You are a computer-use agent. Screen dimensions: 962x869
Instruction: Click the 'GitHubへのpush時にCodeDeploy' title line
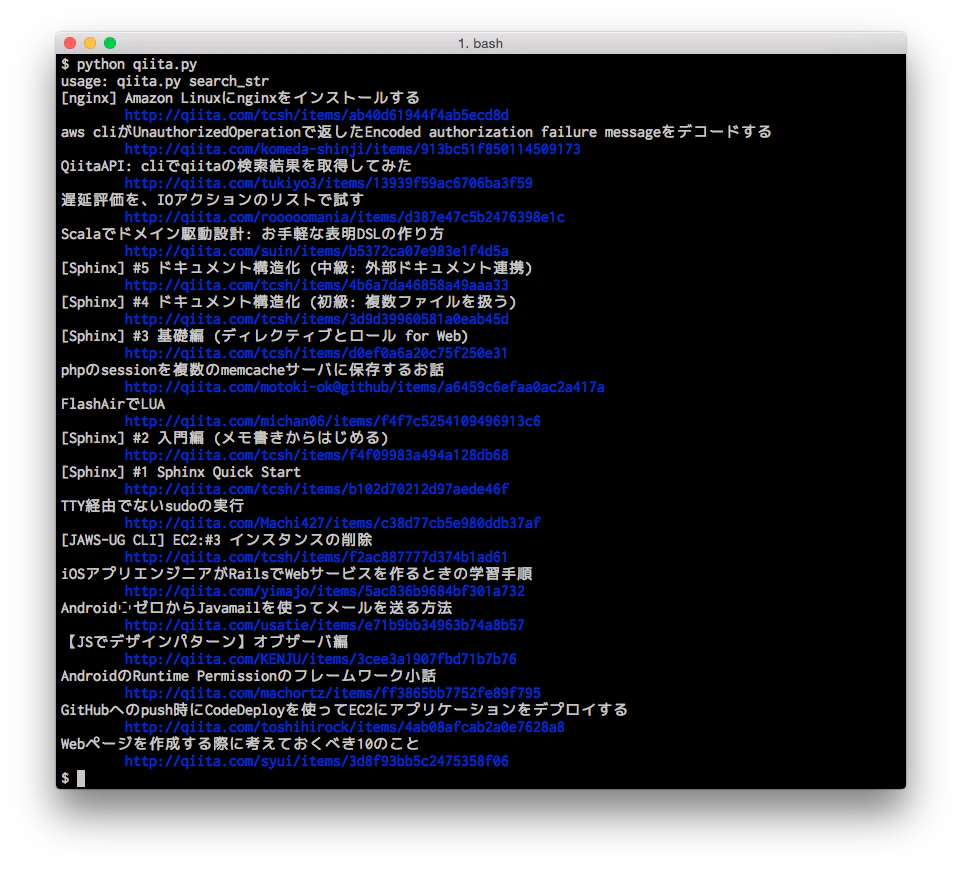pyautogui.click(x=344, y=710)
